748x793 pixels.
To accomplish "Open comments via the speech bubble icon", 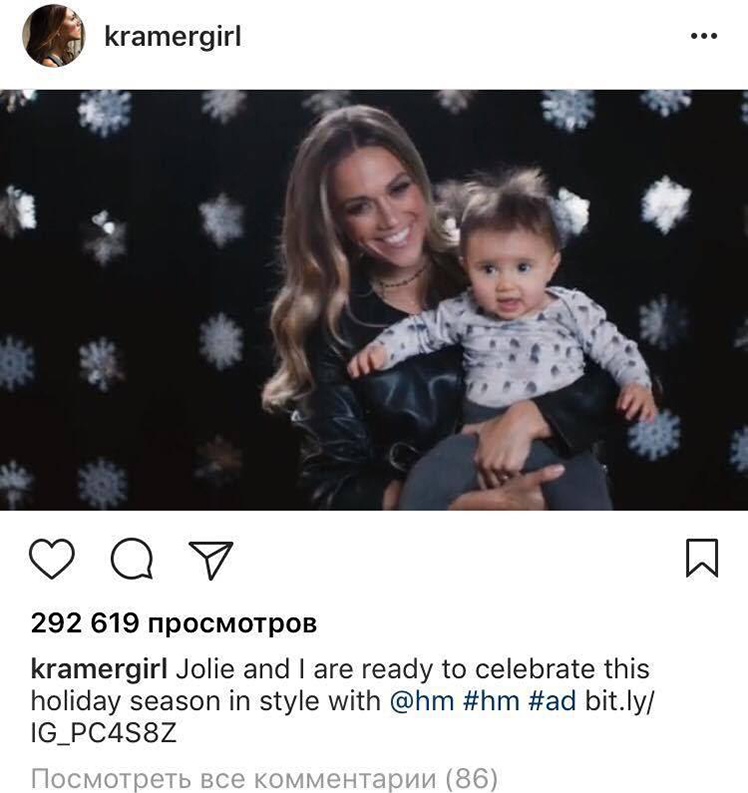I will (132, 558).
